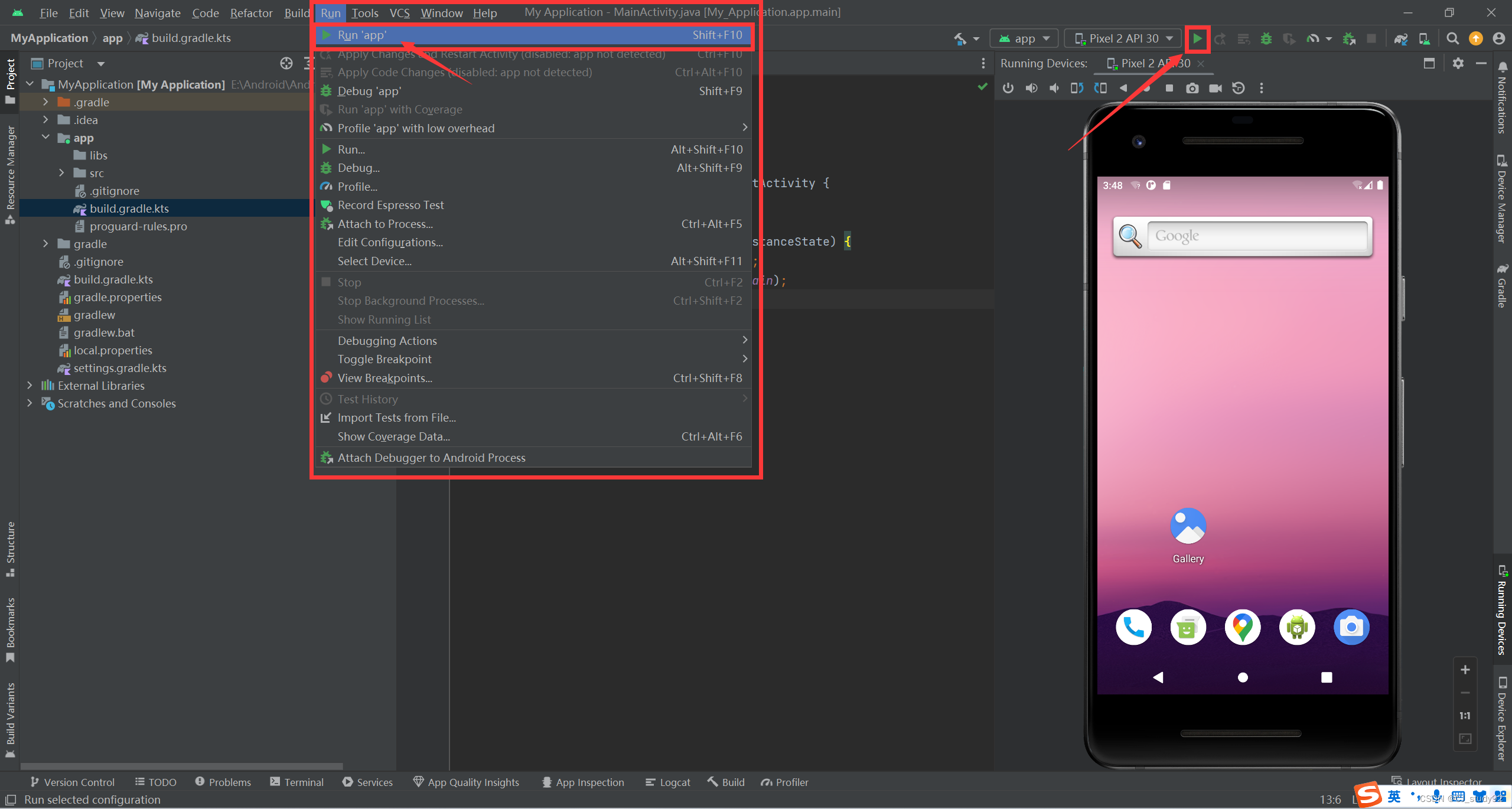Open the Terminal tool window
Screen dimensions: 1512x809
coord(296,782)
